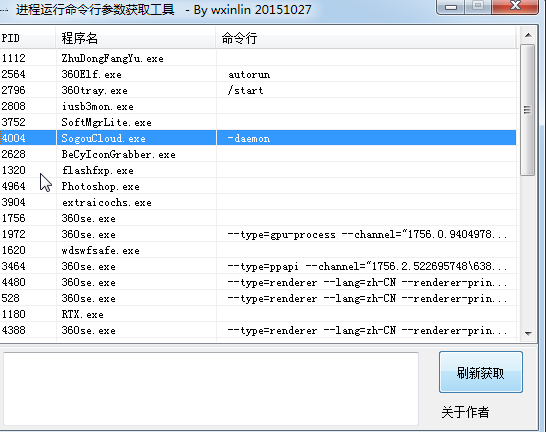Select the SoftMgrLite.exe process
546x432 pixels.
tap(258, 122)
